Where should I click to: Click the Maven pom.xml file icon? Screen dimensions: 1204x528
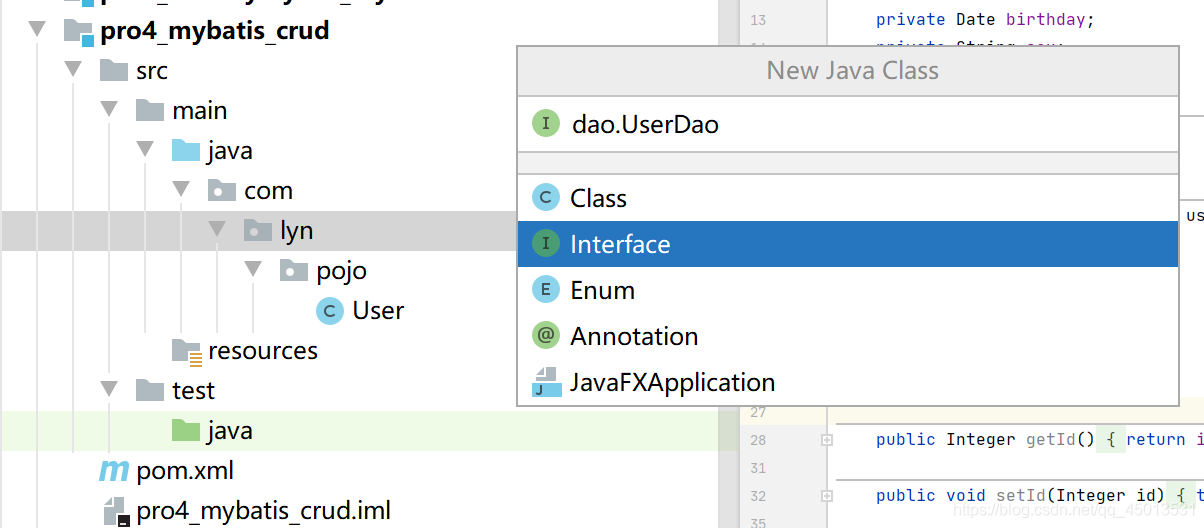(114, 470)
